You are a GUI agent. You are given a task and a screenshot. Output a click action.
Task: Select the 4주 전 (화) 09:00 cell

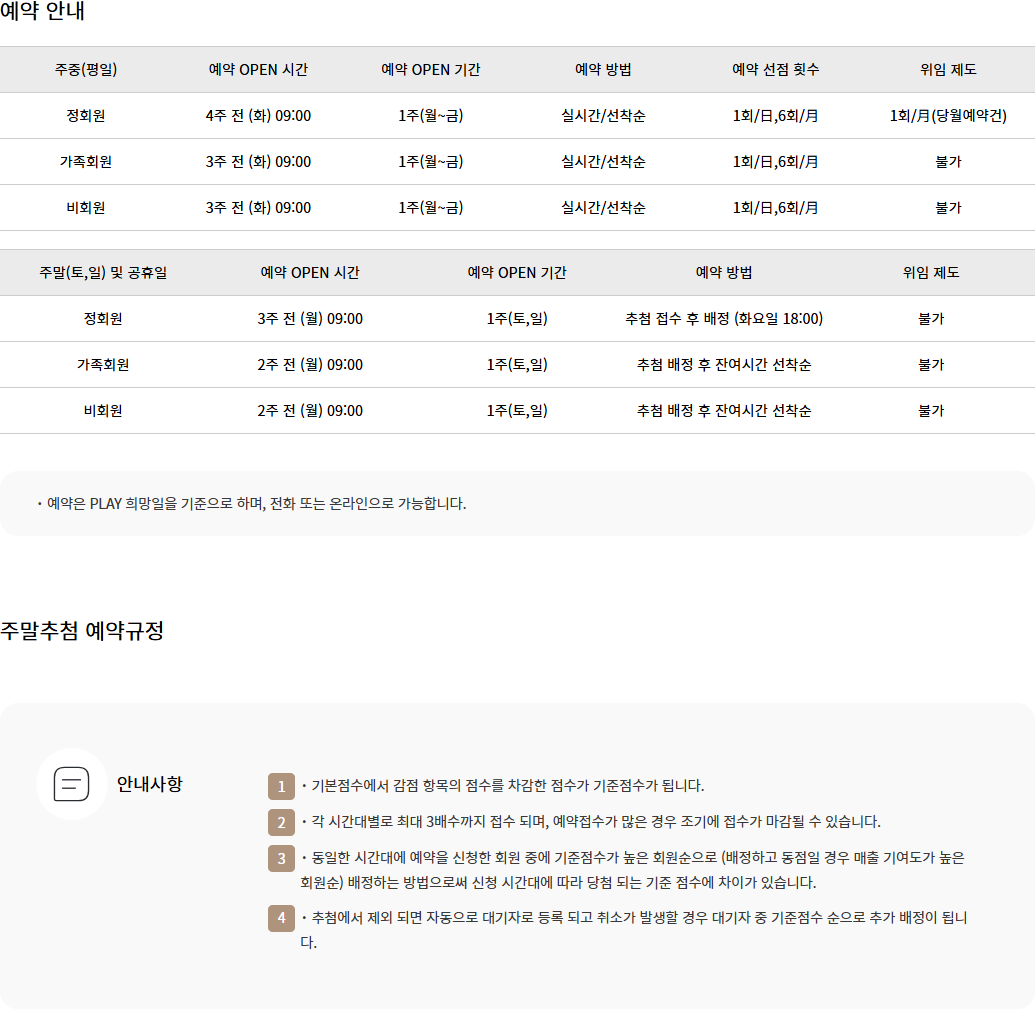[x=258, y=116]
